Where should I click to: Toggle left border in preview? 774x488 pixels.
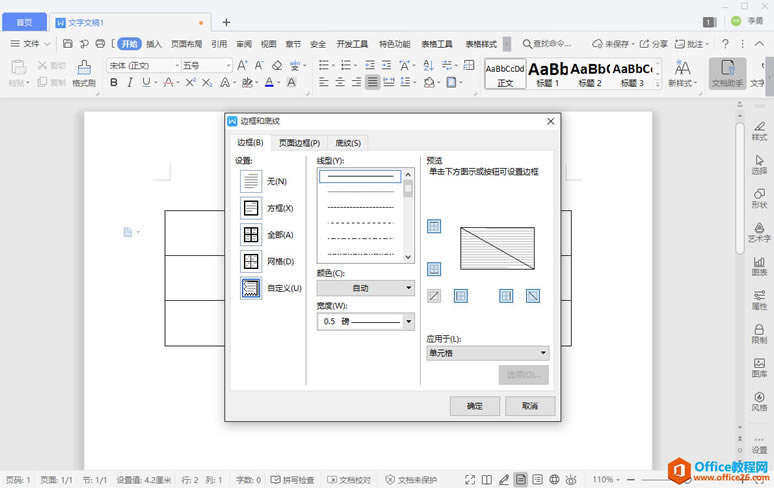pos(461,296)
